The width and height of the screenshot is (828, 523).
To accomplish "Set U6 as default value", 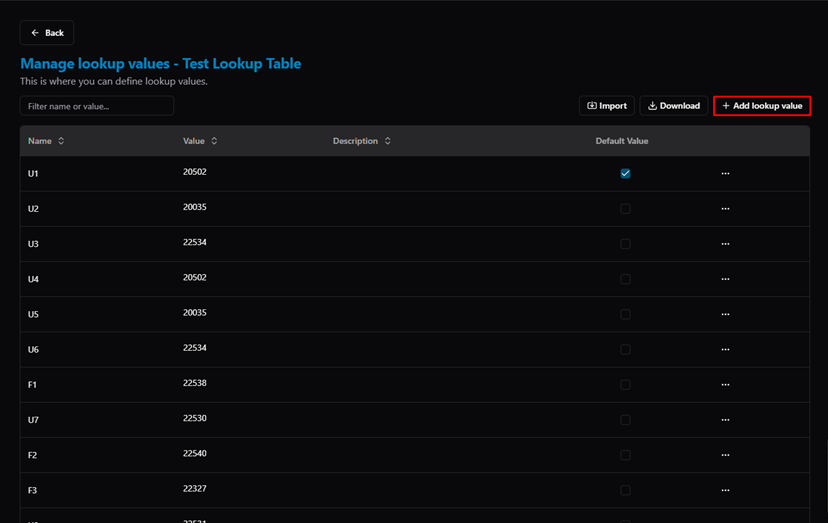I will (625, 350).
